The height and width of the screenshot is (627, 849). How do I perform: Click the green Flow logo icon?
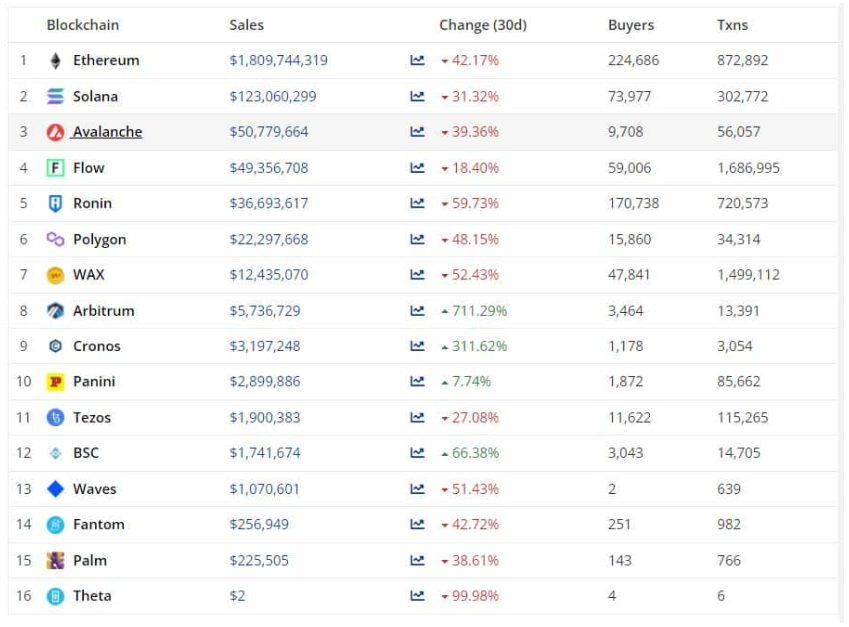pos(55,168)
